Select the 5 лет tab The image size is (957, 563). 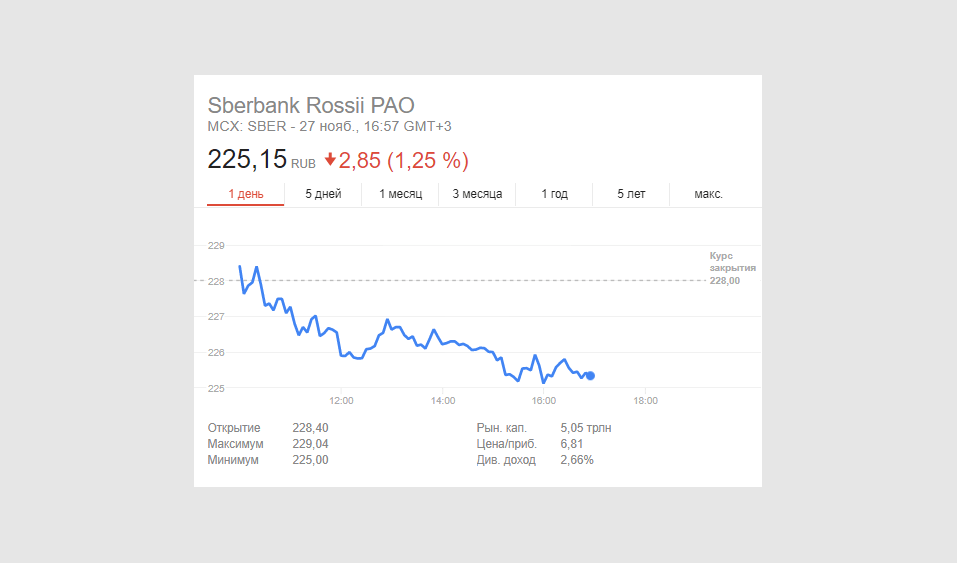point(631,194)
